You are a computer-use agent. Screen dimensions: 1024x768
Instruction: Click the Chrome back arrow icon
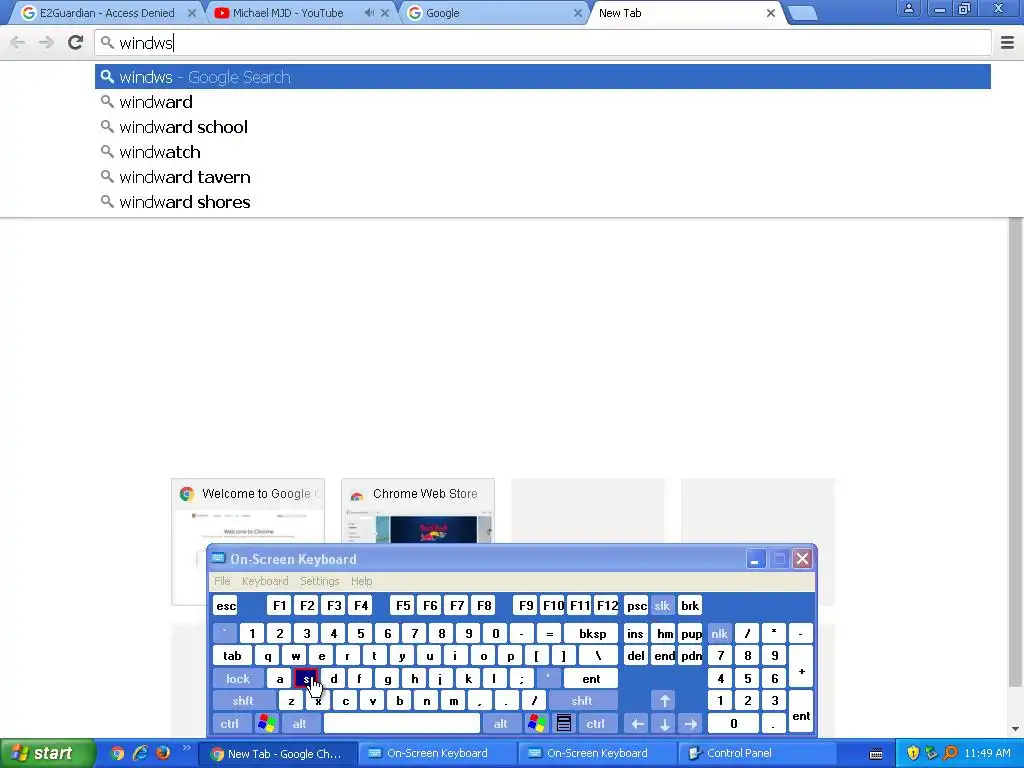point(18,43)
